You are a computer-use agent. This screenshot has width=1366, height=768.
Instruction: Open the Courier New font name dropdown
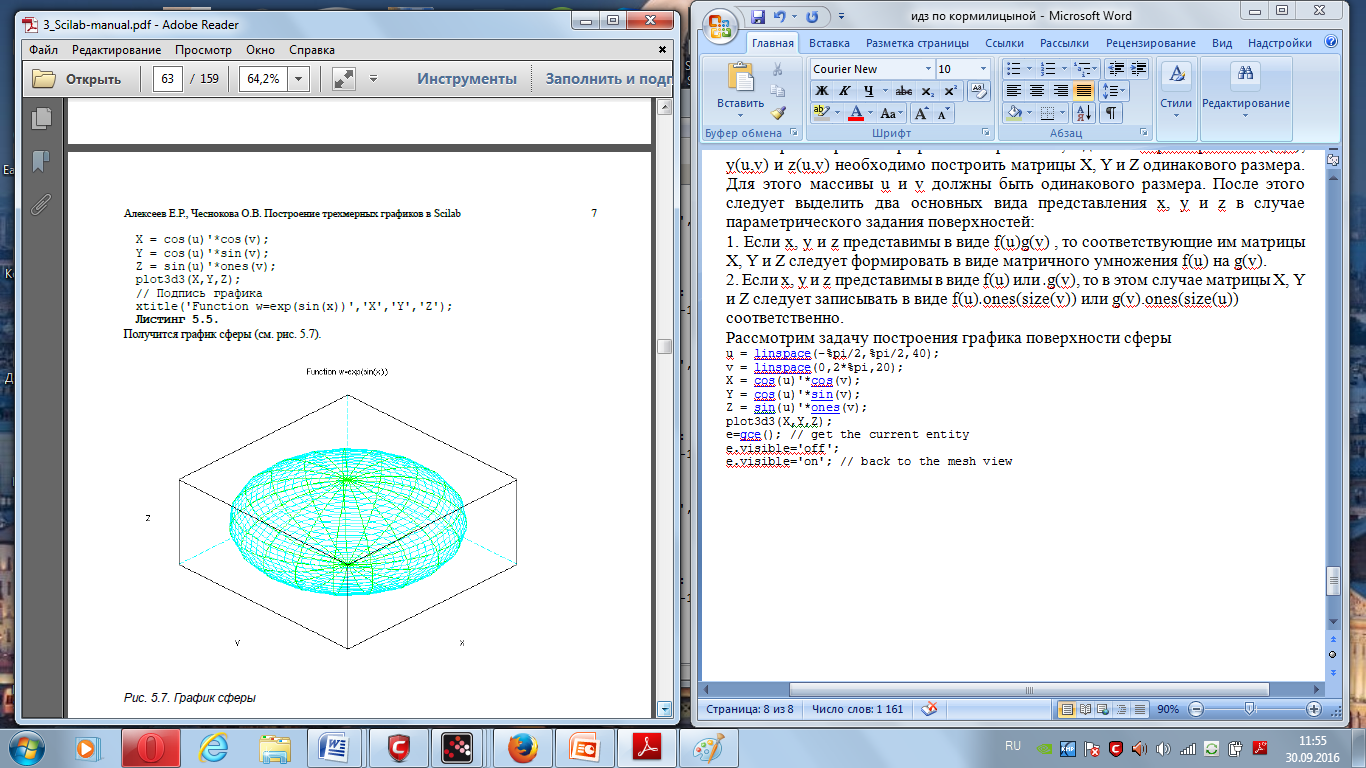pos(926,69)
